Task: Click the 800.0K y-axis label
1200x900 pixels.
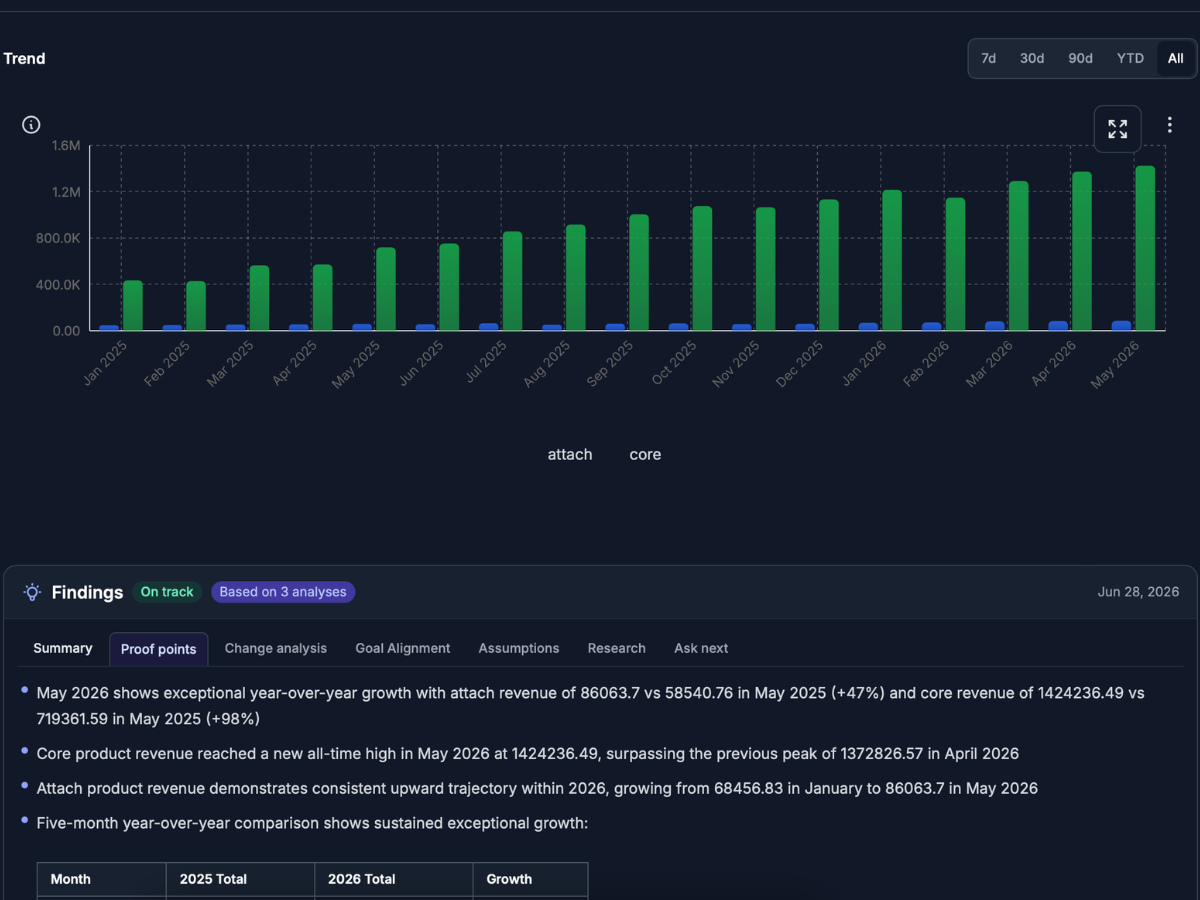Action: pyautogui.click(x=59, y=238)
